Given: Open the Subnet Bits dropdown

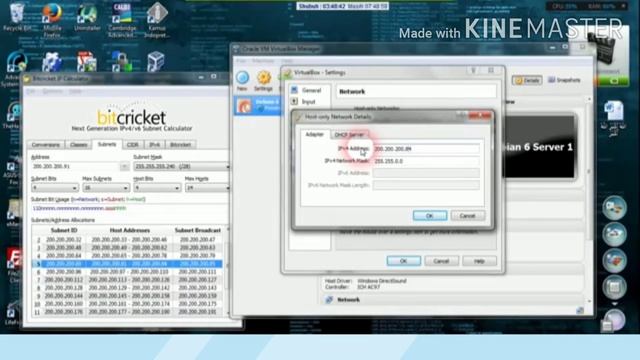Looking at the screenshot, I should tap(55, 188).
